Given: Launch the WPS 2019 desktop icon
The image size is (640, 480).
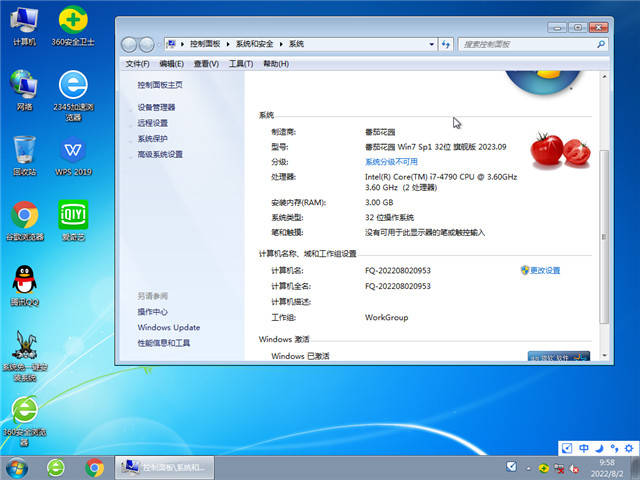Looking at the screenshot, I should click(x=73, y=157).
